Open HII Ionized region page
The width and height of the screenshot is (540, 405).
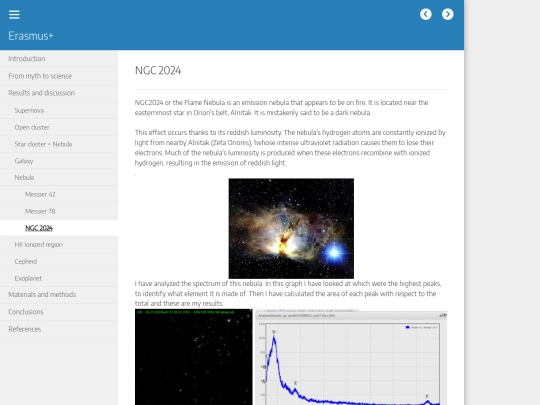tap(59, 245)
